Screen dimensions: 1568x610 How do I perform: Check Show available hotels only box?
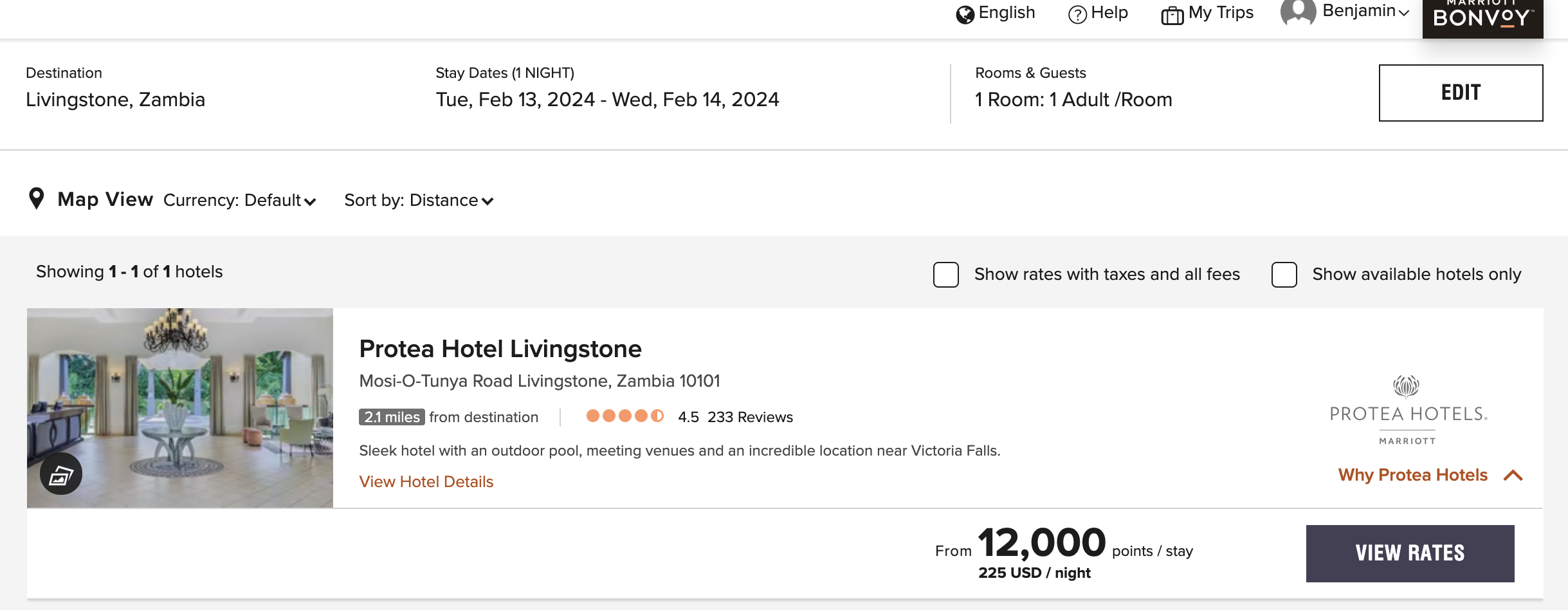click(x=1284, y=275)
